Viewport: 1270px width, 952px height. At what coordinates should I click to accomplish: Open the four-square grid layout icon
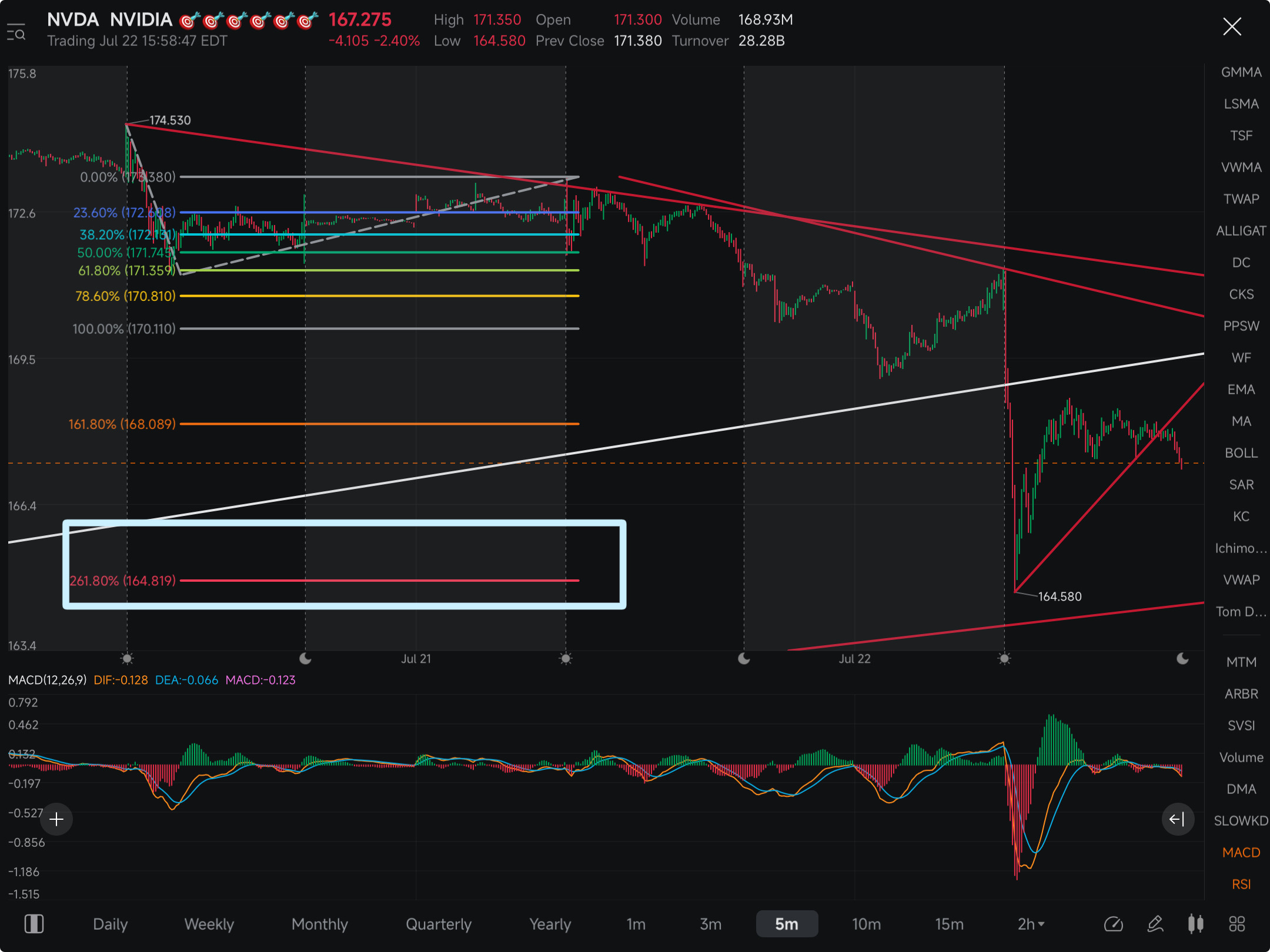click(1237, 924)
